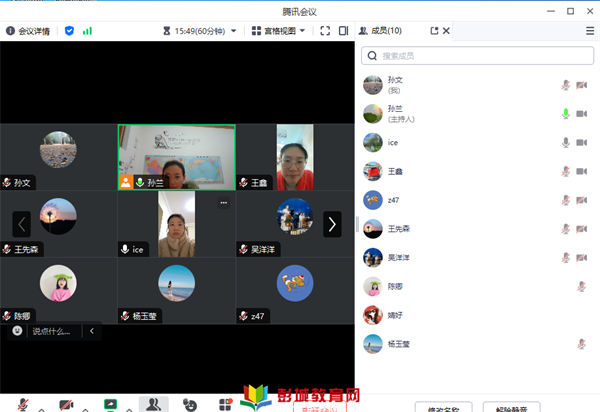Screen dimensions: 600x412
Task: Open the more options dots on ice's tile
Action: pyautogui.click(x=224, y=202)
